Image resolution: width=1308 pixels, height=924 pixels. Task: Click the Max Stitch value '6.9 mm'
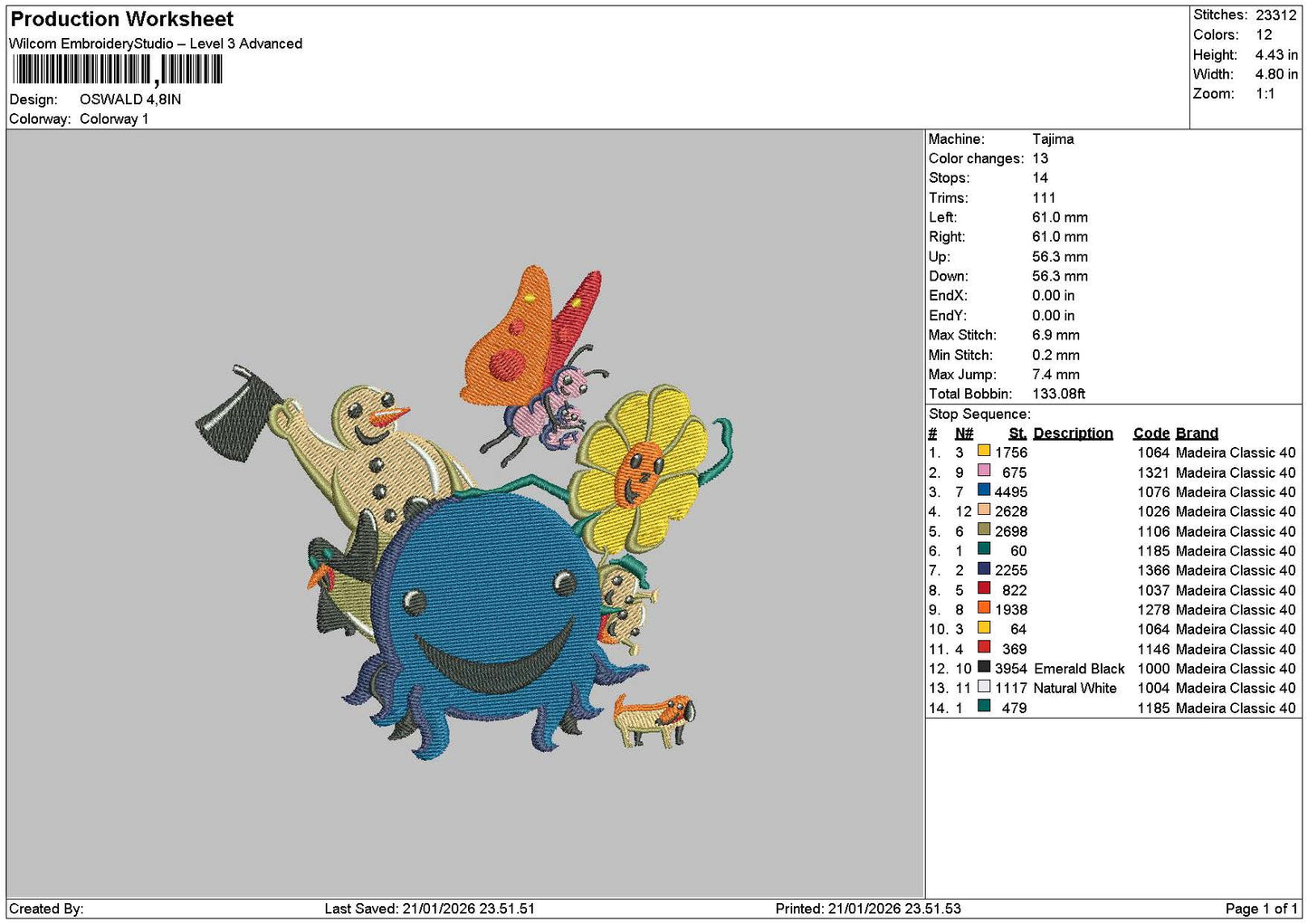tap(1055, 335)
